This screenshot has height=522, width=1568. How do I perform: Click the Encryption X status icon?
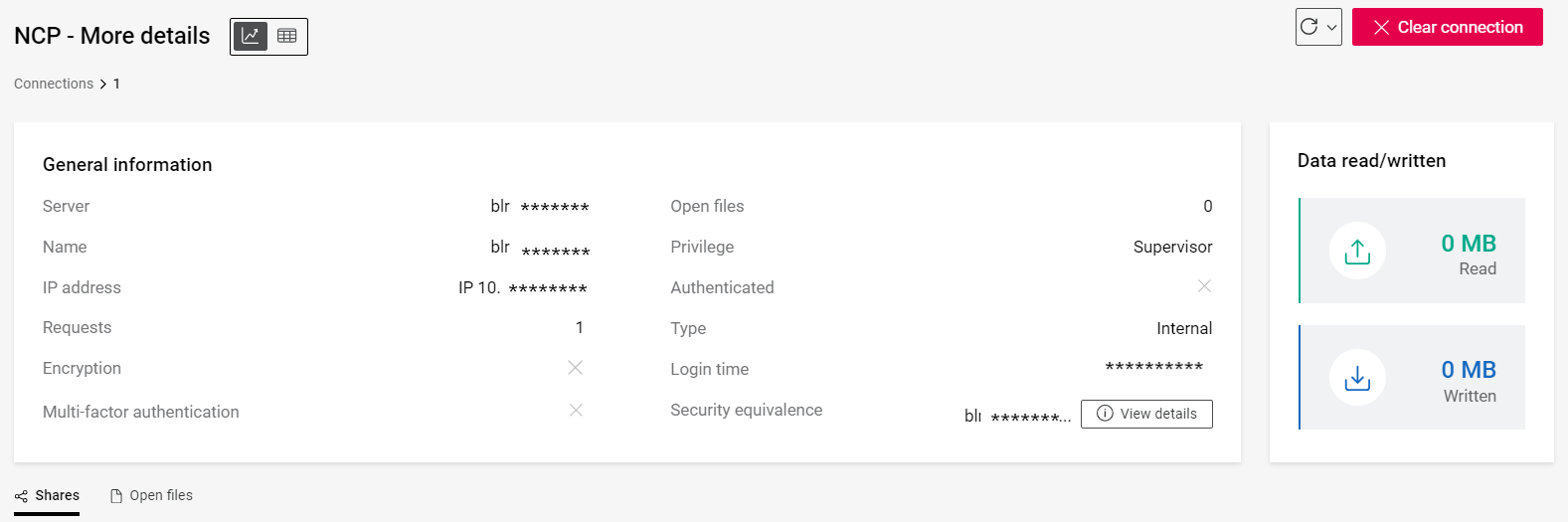coord(575,368)
